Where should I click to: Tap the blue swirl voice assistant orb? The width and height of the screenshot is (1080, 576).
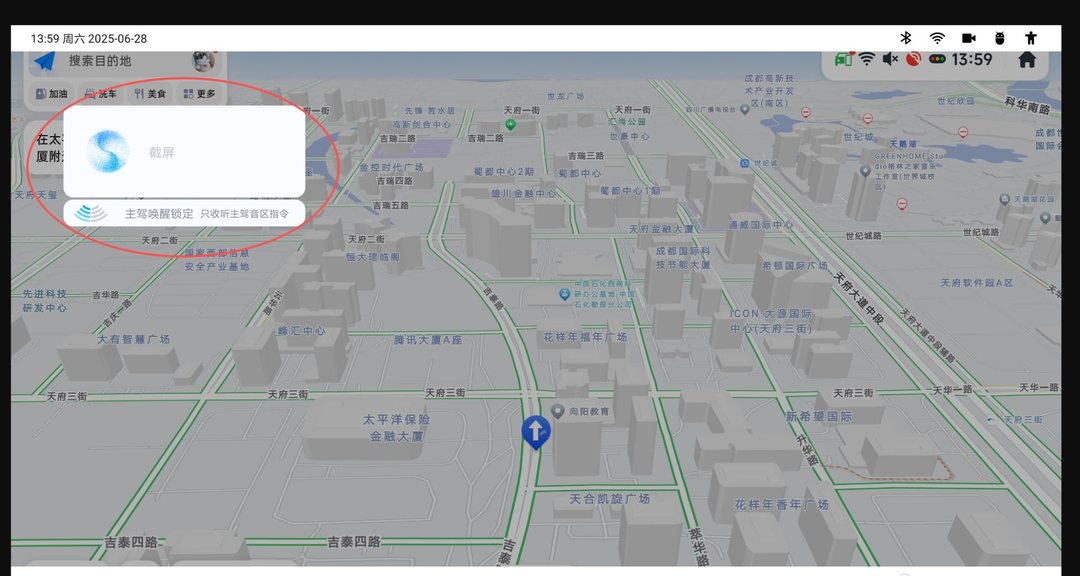[108, 152]
